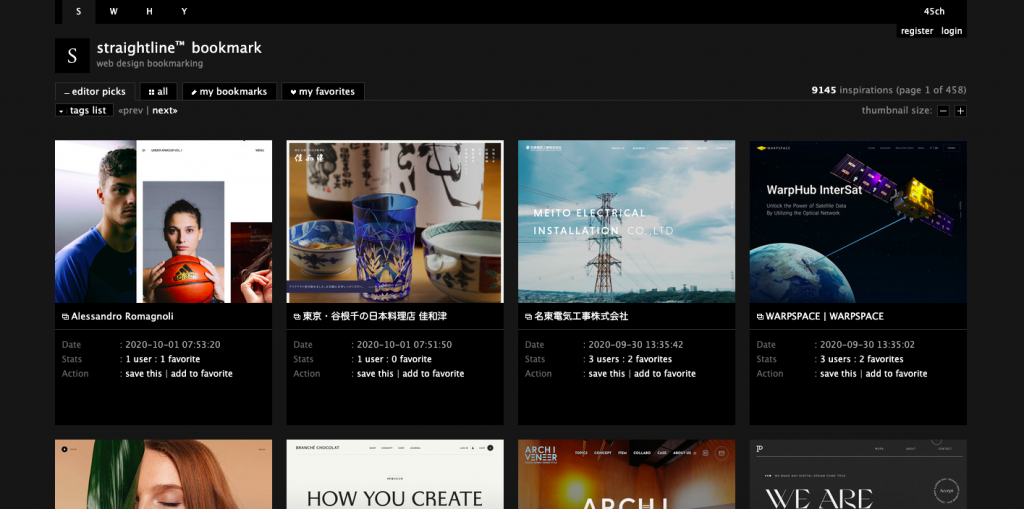The image size is (1024, 509).
Task: Click add to favorite under Alessandro Romagnoli
Action: click(202, 374)
